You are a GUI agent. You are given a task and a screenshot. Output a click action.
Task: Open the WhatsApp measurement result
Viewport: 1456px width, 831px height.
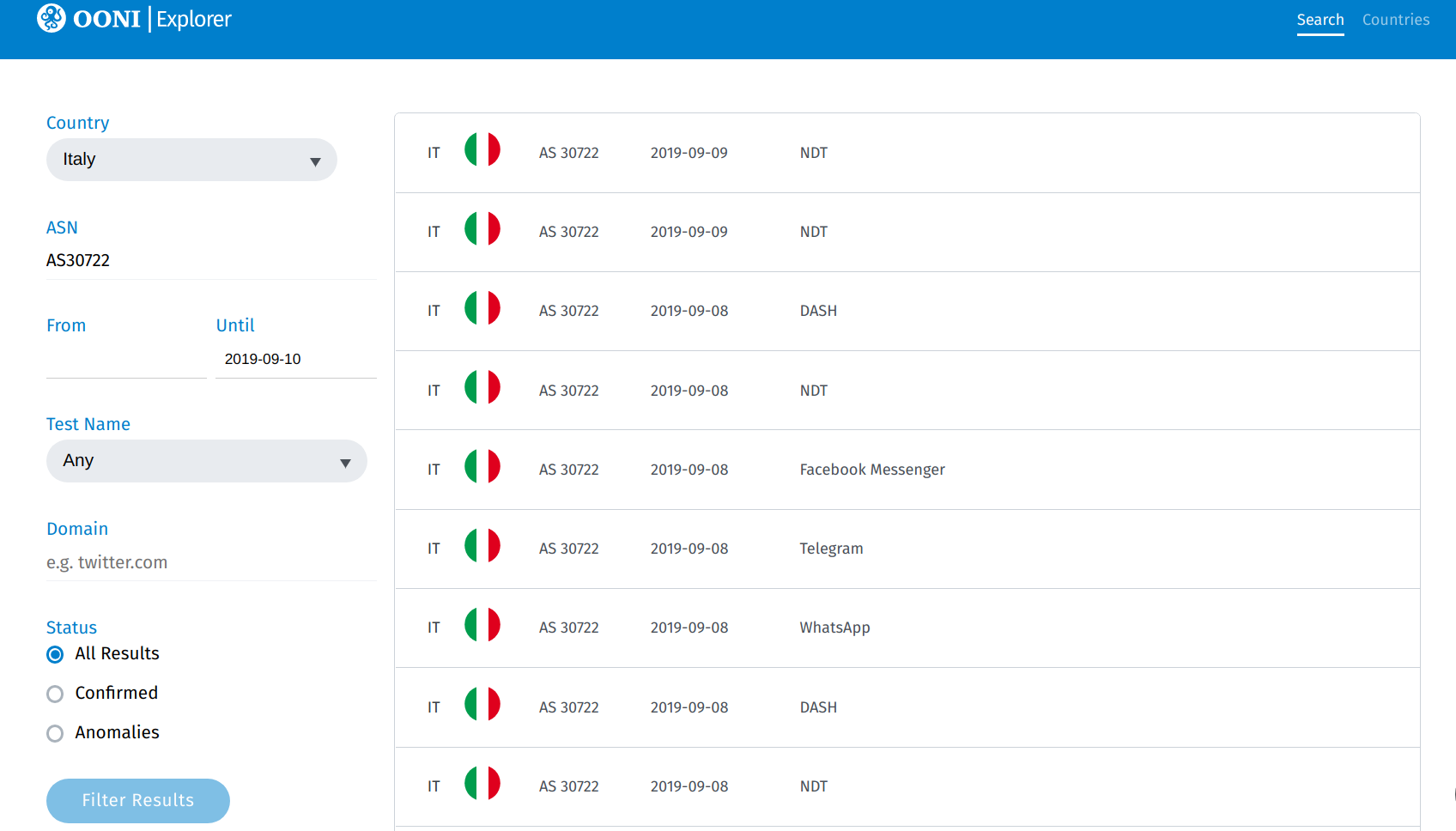click(834, 628)
